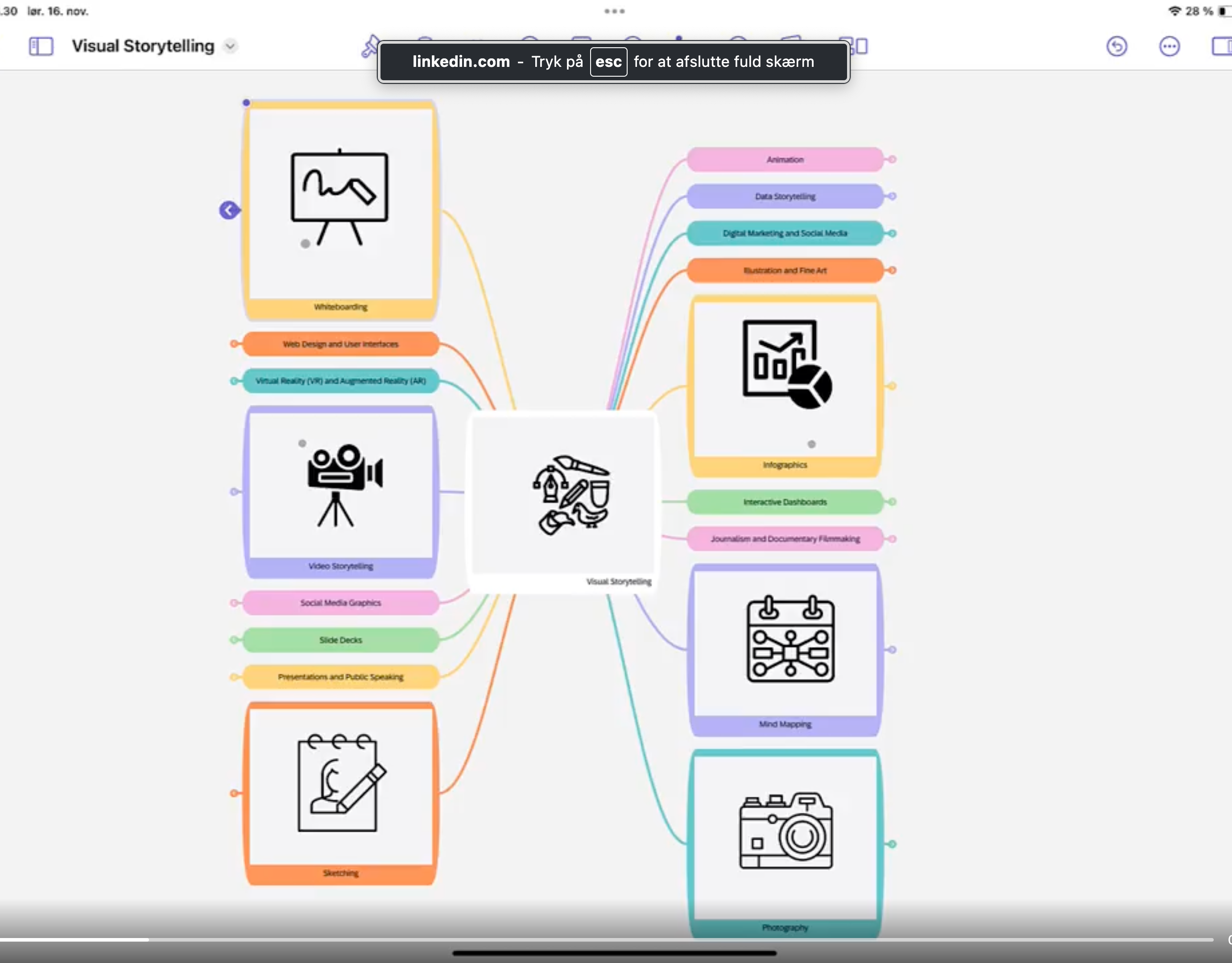
Task: Click the Journalism node's pink branch handle
Action: pyautogui.click(x=893, y=539)
